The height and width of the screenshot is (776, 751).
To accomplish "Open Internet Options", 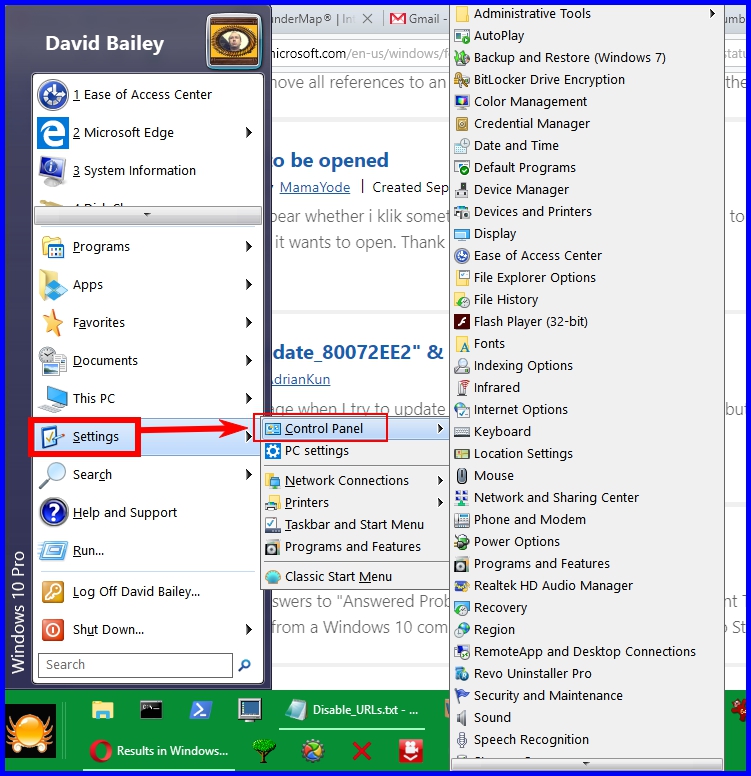I will point(587,410).
